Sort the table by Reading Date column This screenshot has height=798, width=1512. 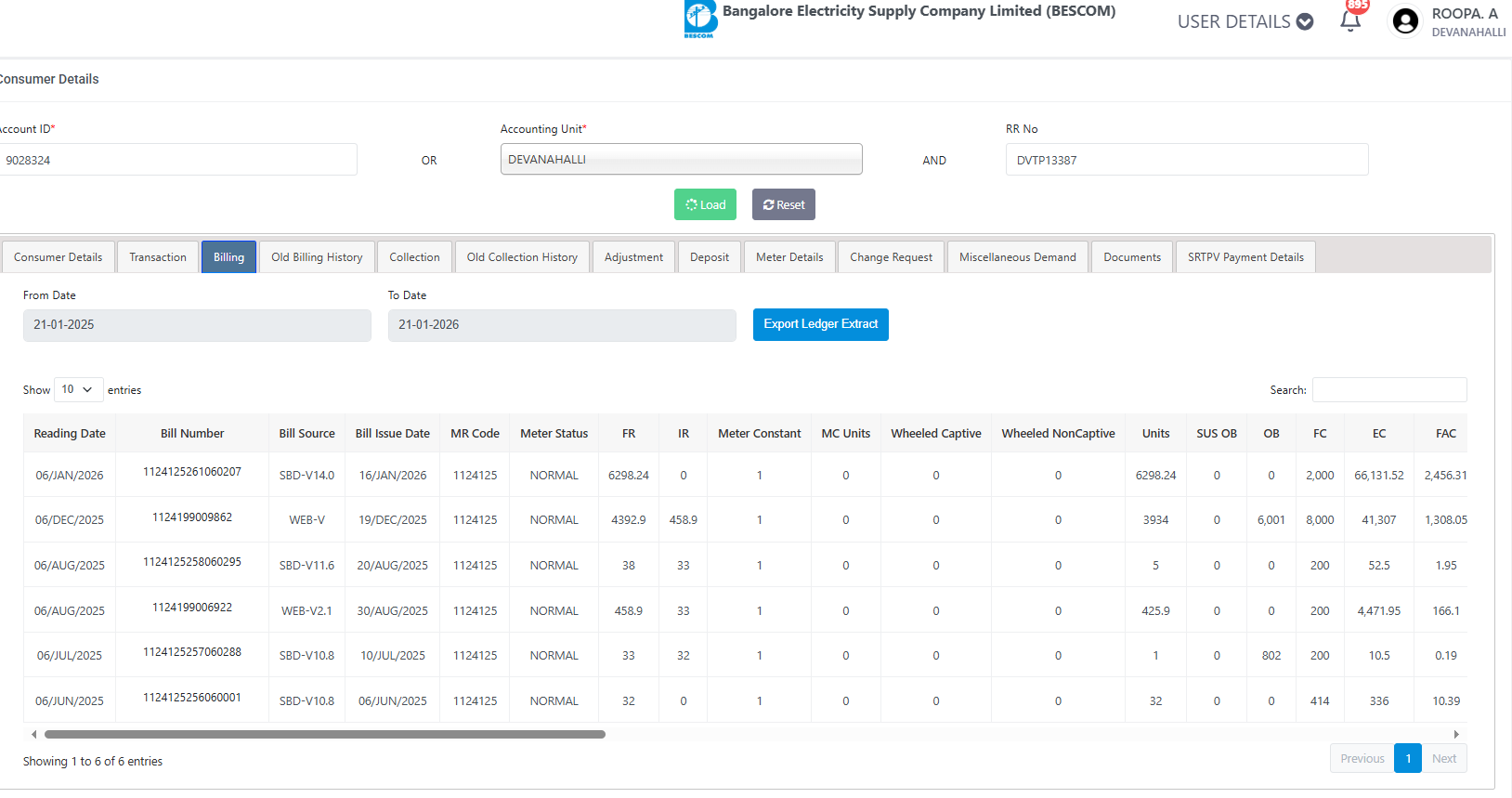point(70,434)
